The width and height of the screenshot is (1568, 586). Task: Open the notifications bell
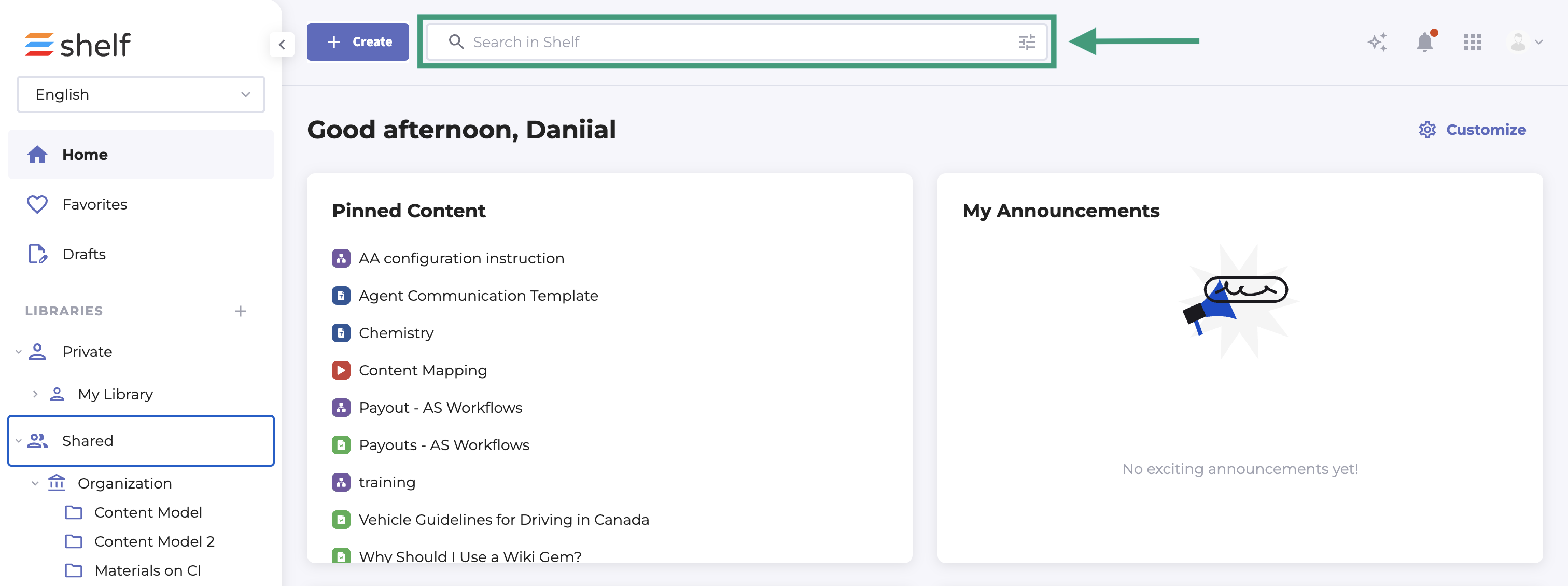tap(1424, 42)
